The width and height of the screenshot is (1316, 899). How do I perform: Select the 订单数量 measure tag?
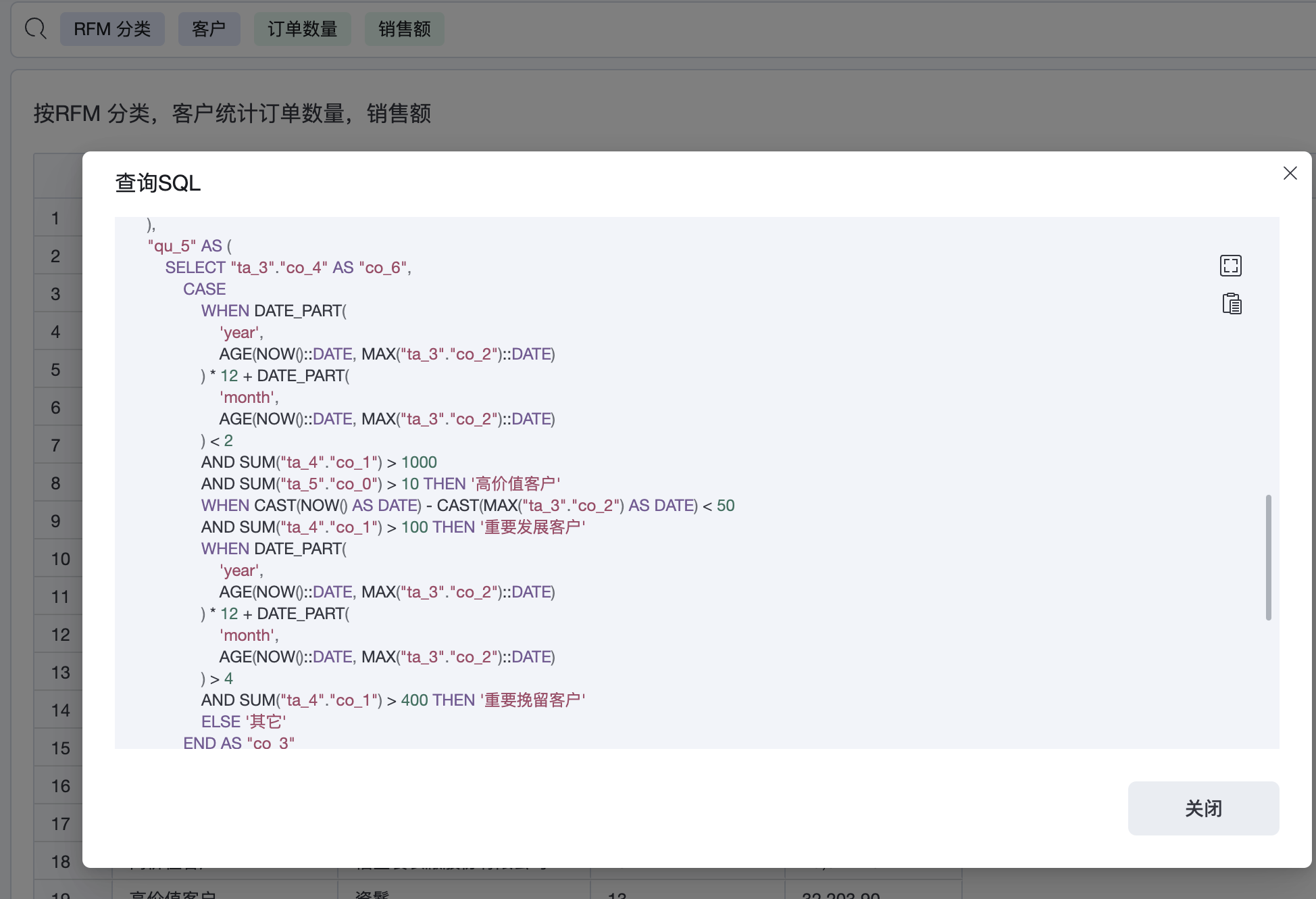click(302, 29)
